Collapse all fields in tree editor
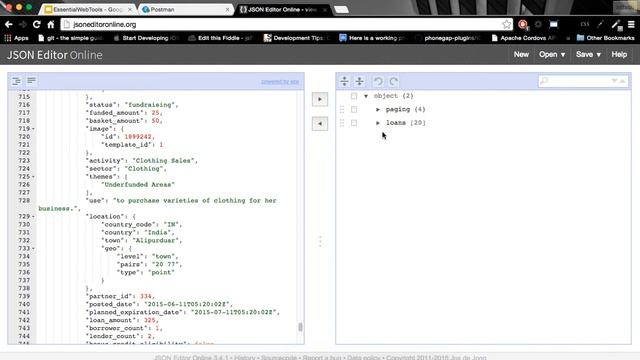Screen dimensions: 640x360 359,81
